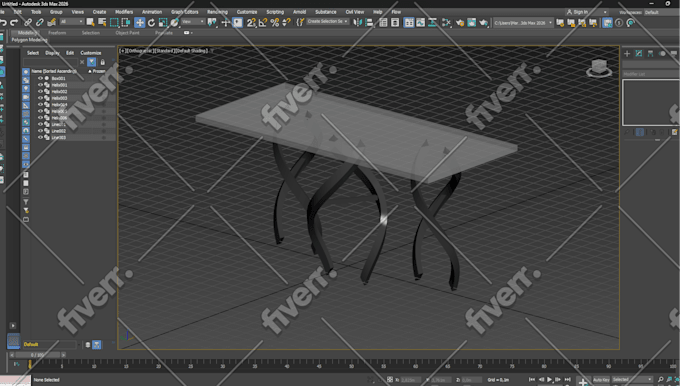The width and height of the screenshot is (680, 386).
Task: Open Create Selection Set dropdown
Action: point(328,21)
